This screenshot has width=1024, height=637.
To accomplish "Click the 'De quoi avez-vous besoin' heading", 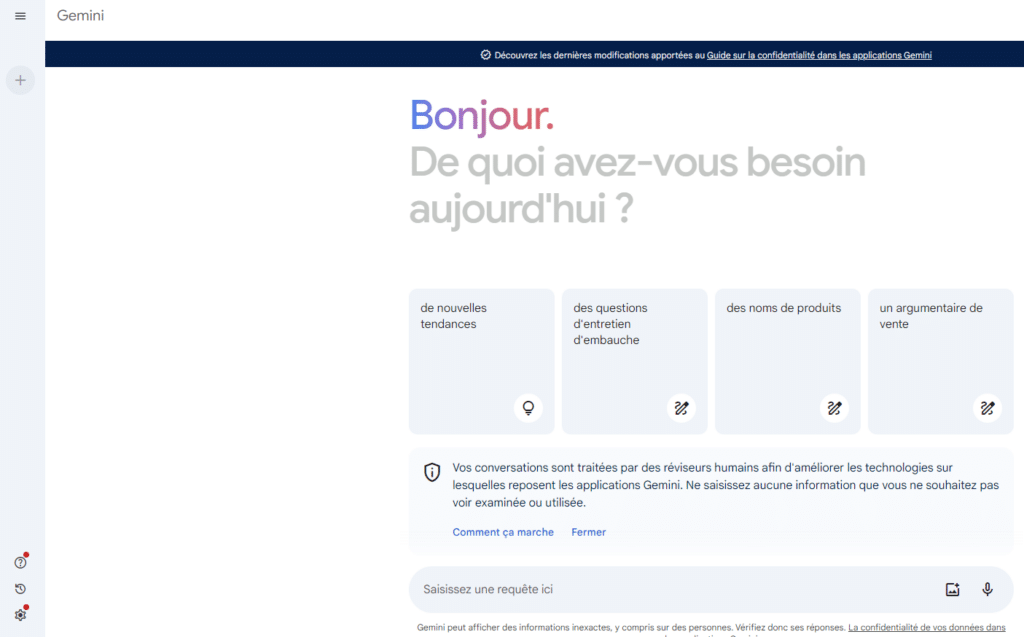I will click(637, 185).
